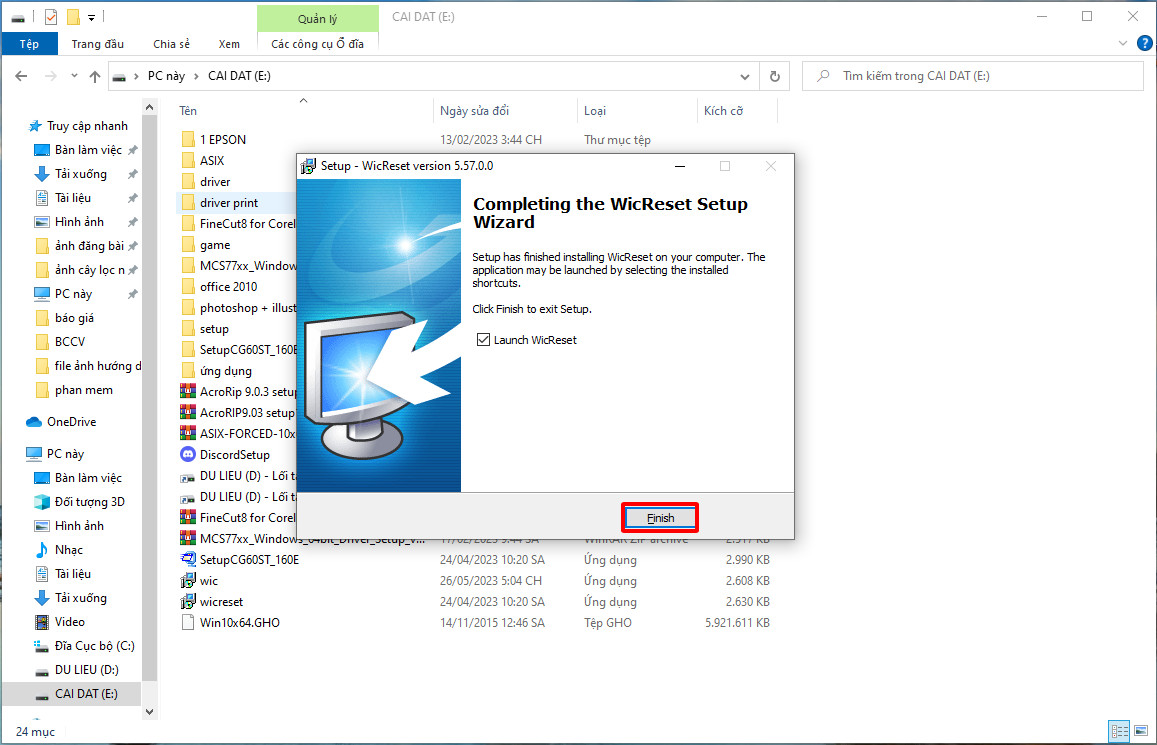Go up one folder level arrow
The height and width of the screenshot is (745, 1157).
(94, 76)
